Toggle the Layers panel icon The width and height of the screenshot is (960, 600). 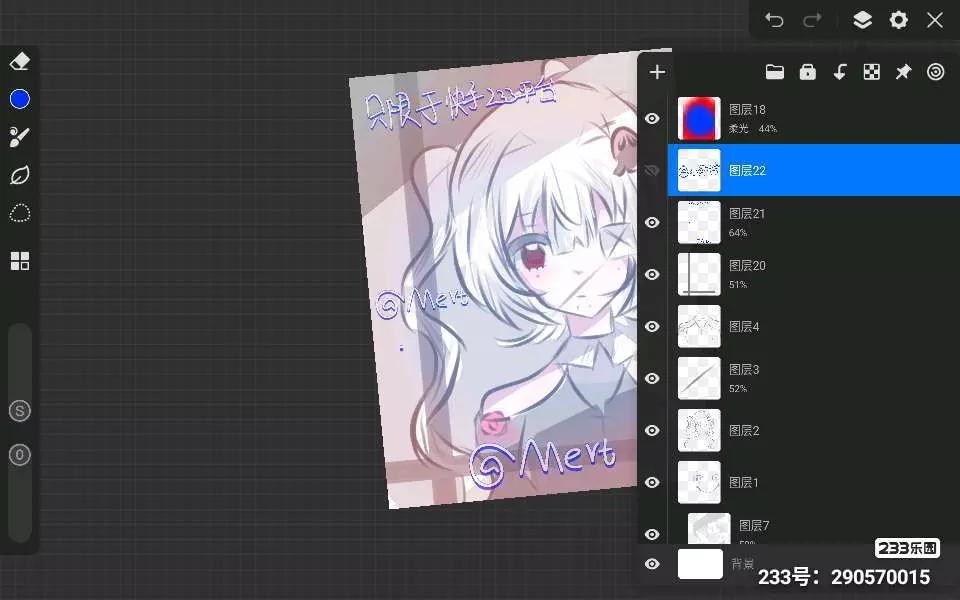click(862, 20)
